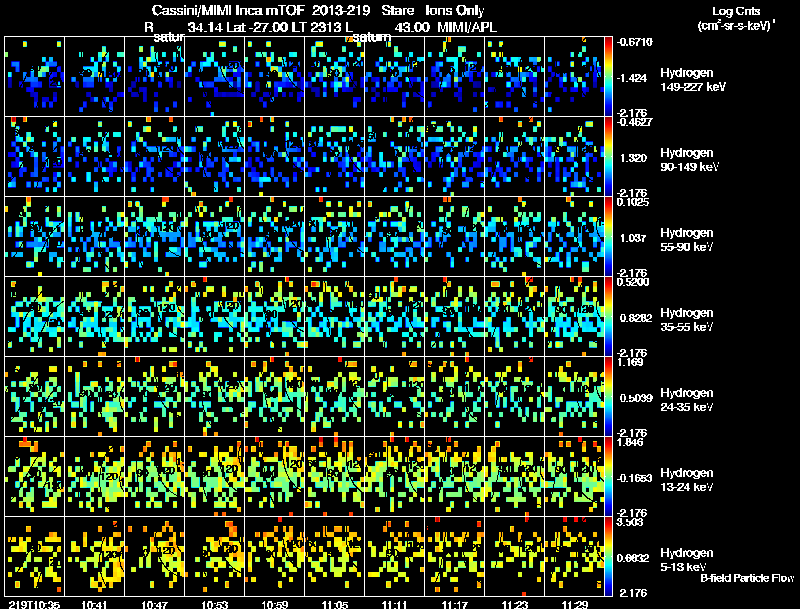Click the '11:29' time label
This screenshot has width=800, height=609.
click(x=575, y=604)
